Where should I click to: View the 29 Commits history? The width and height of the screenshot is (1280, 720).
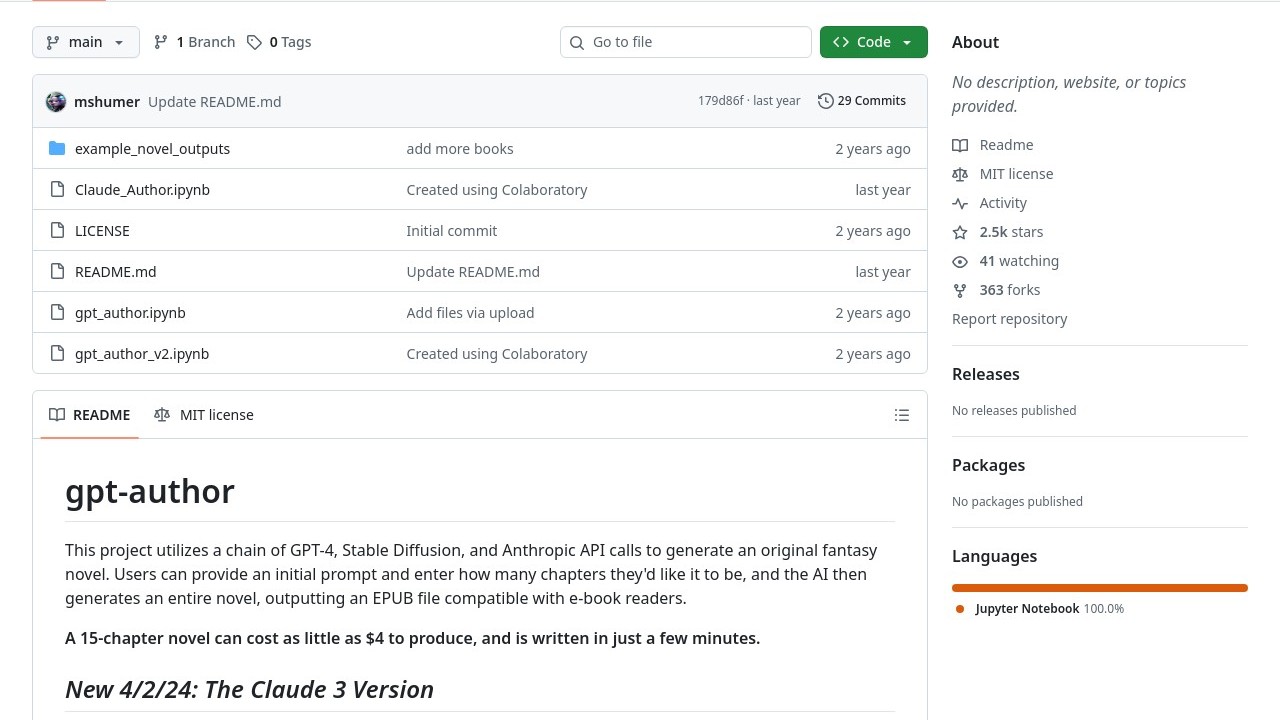[x=862, y=101]
